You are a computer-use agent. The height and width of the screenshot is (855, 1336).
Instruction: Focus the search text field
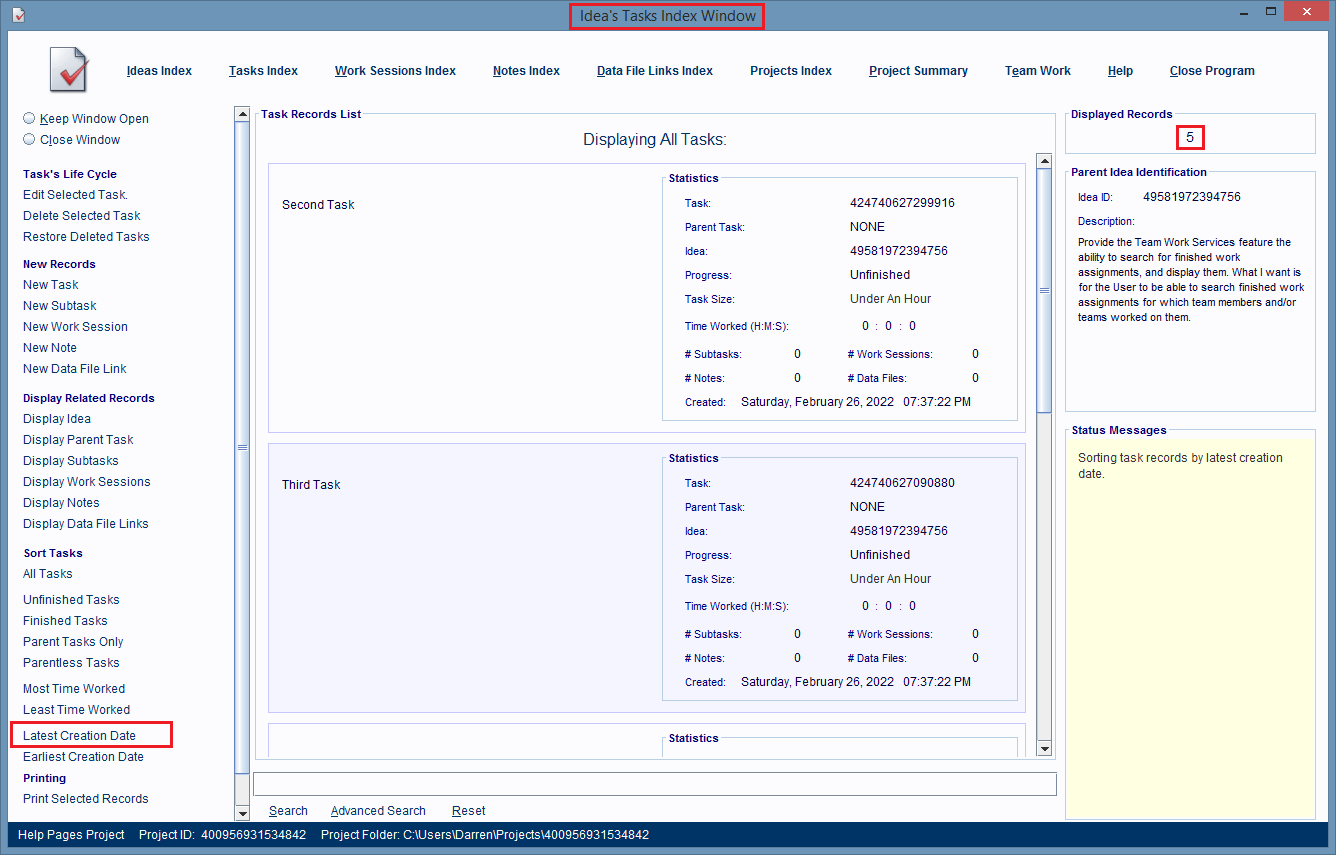(x=655, y=784)
